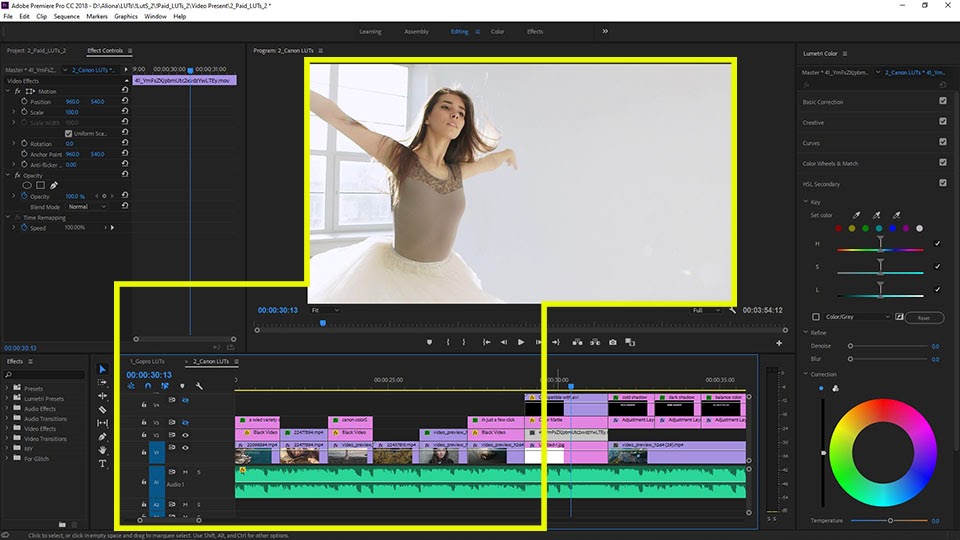The image size is (960, 540).
Task: Disable the Basic Correction checkbox
Action: point(942,101)
